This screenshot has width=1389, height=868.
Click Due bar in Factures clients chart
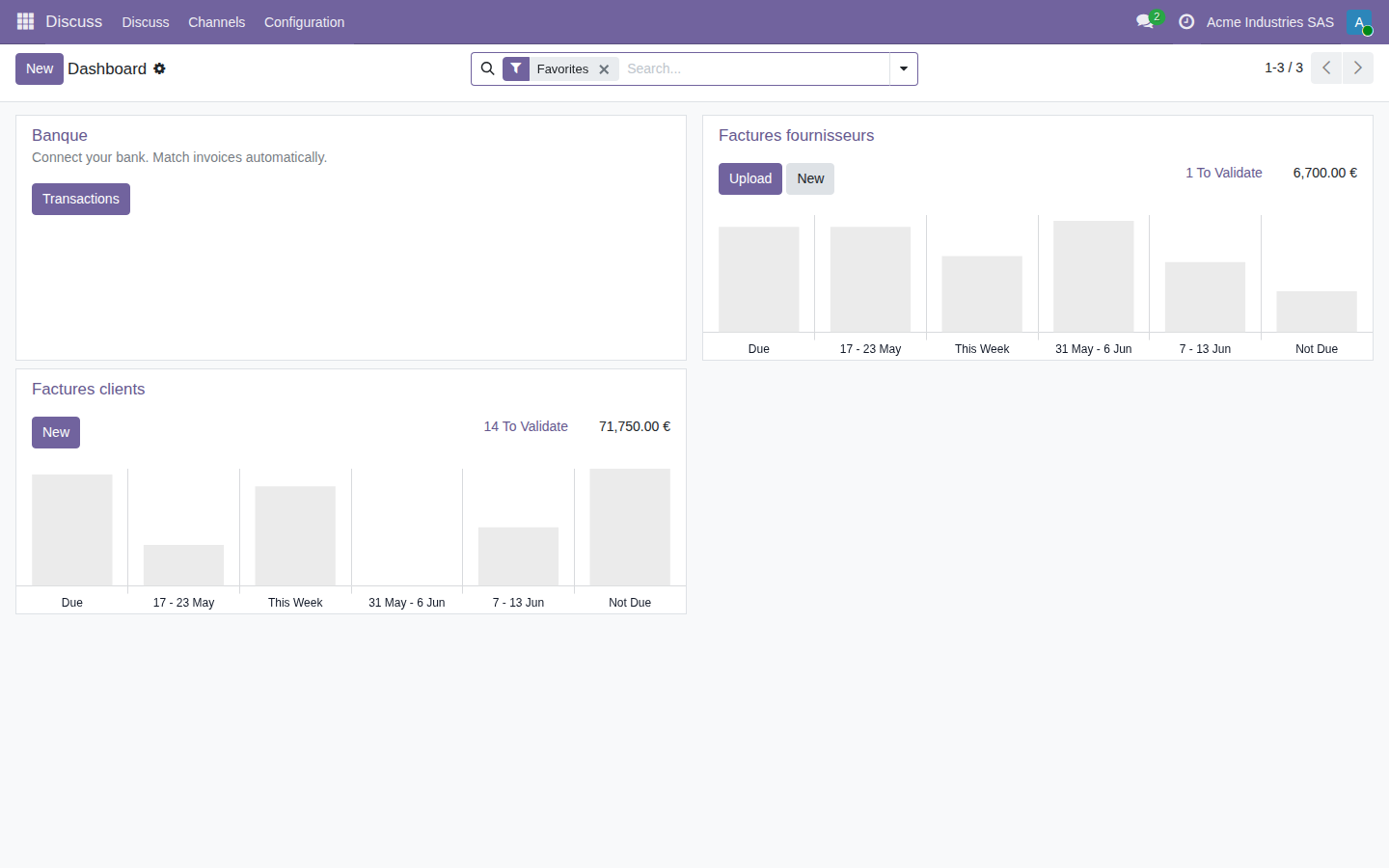(72, 530)
